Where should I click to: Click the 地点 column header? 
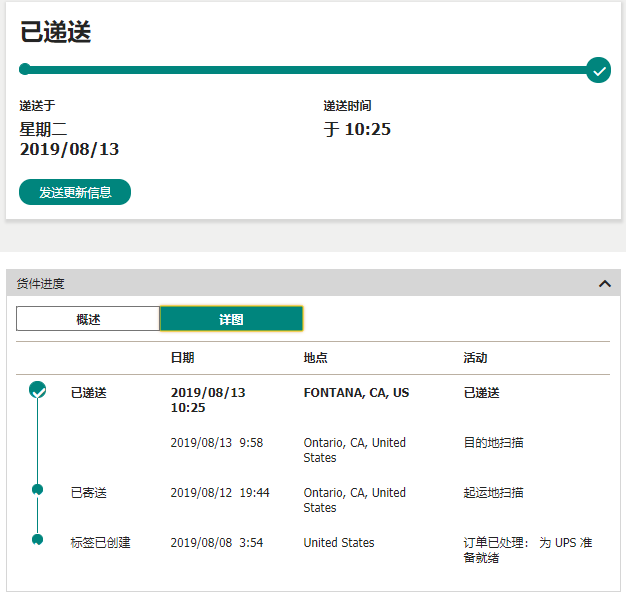point(315,358)
